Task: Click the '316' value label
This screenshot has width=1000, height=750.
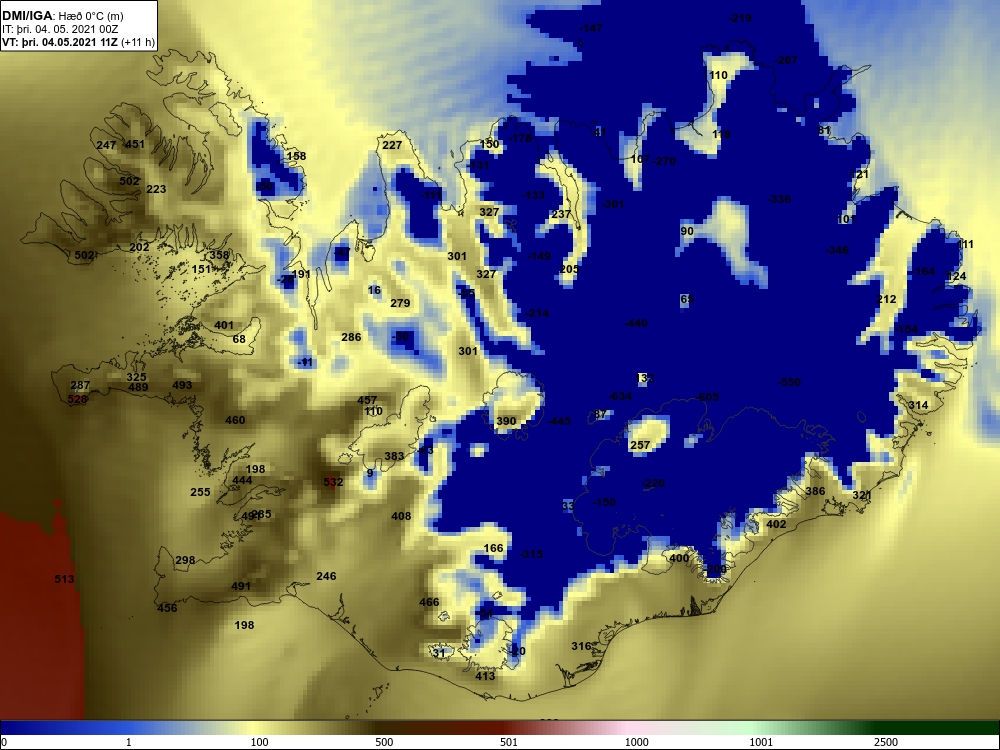Action: [x=581, y=646]
